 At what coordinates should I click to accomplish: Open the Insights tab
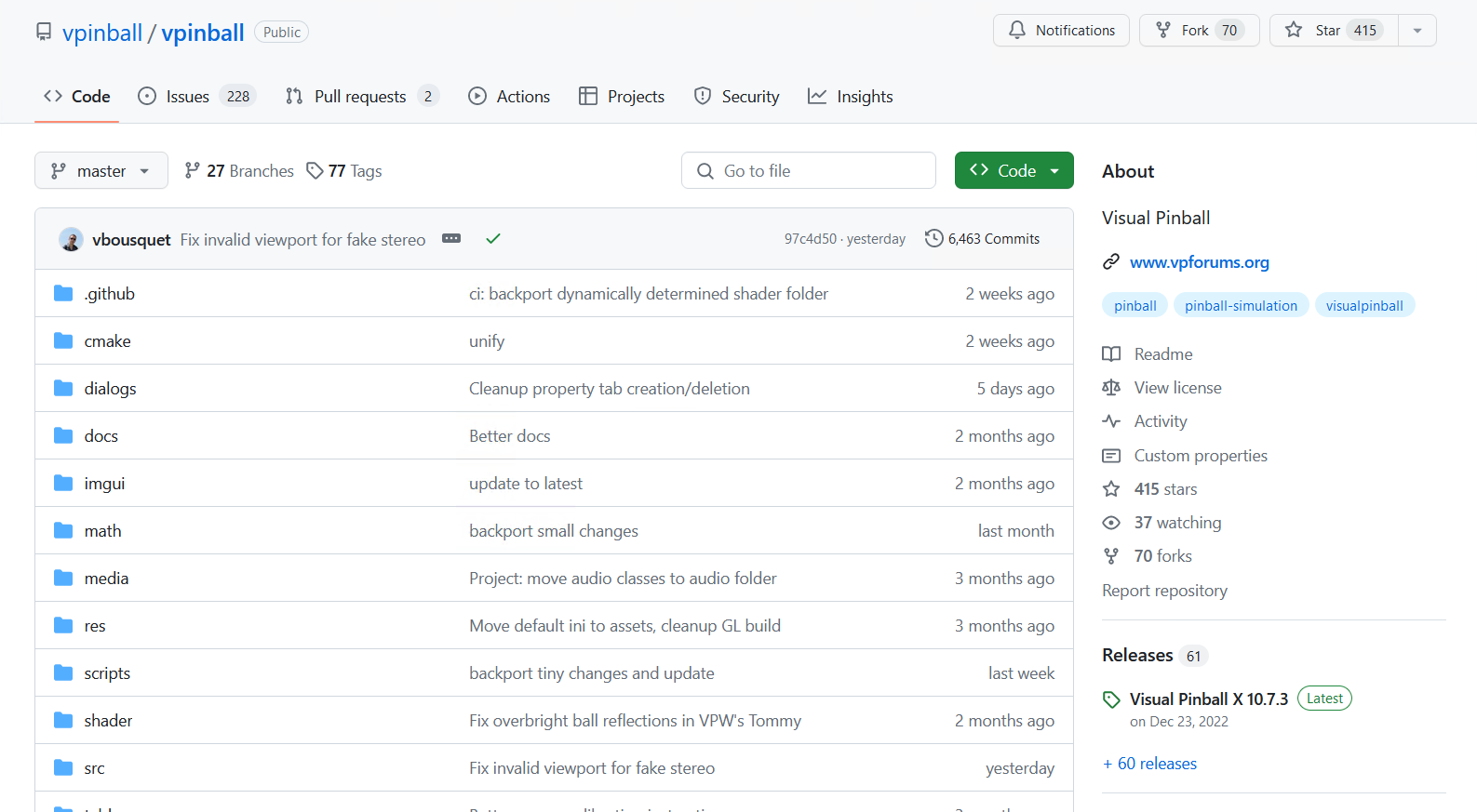pyautogui.click(x=851, y=97)
